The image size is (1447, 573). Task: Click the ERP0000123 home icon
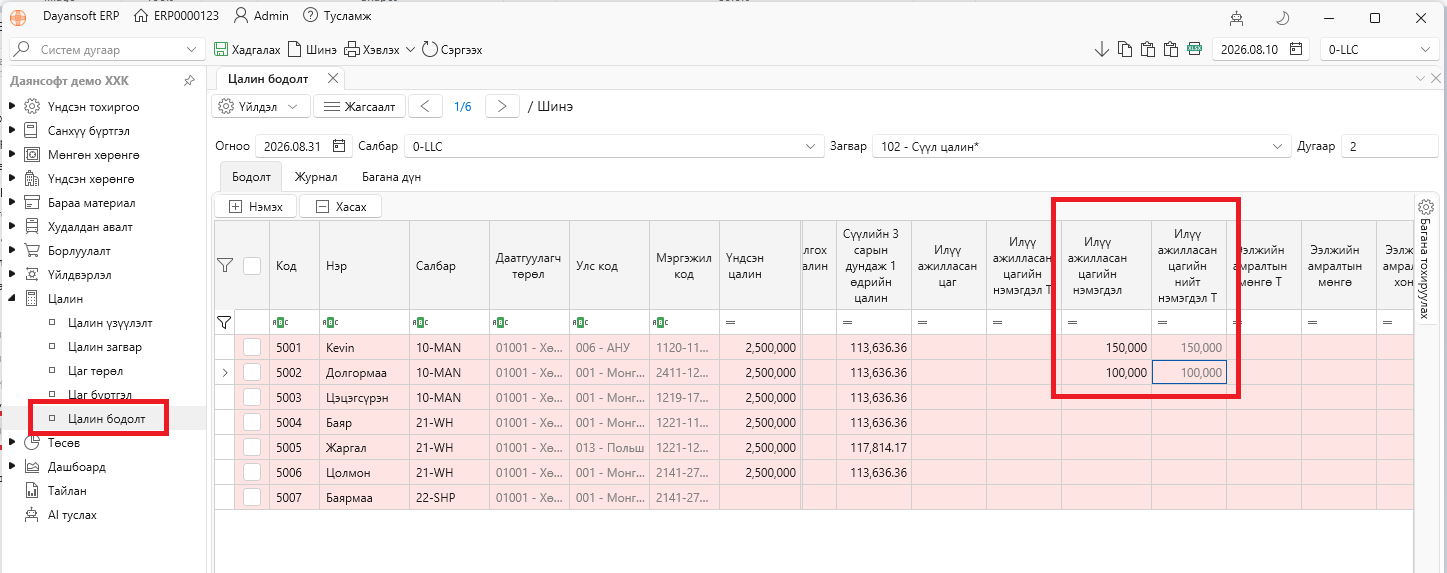(x=143, y=16)
